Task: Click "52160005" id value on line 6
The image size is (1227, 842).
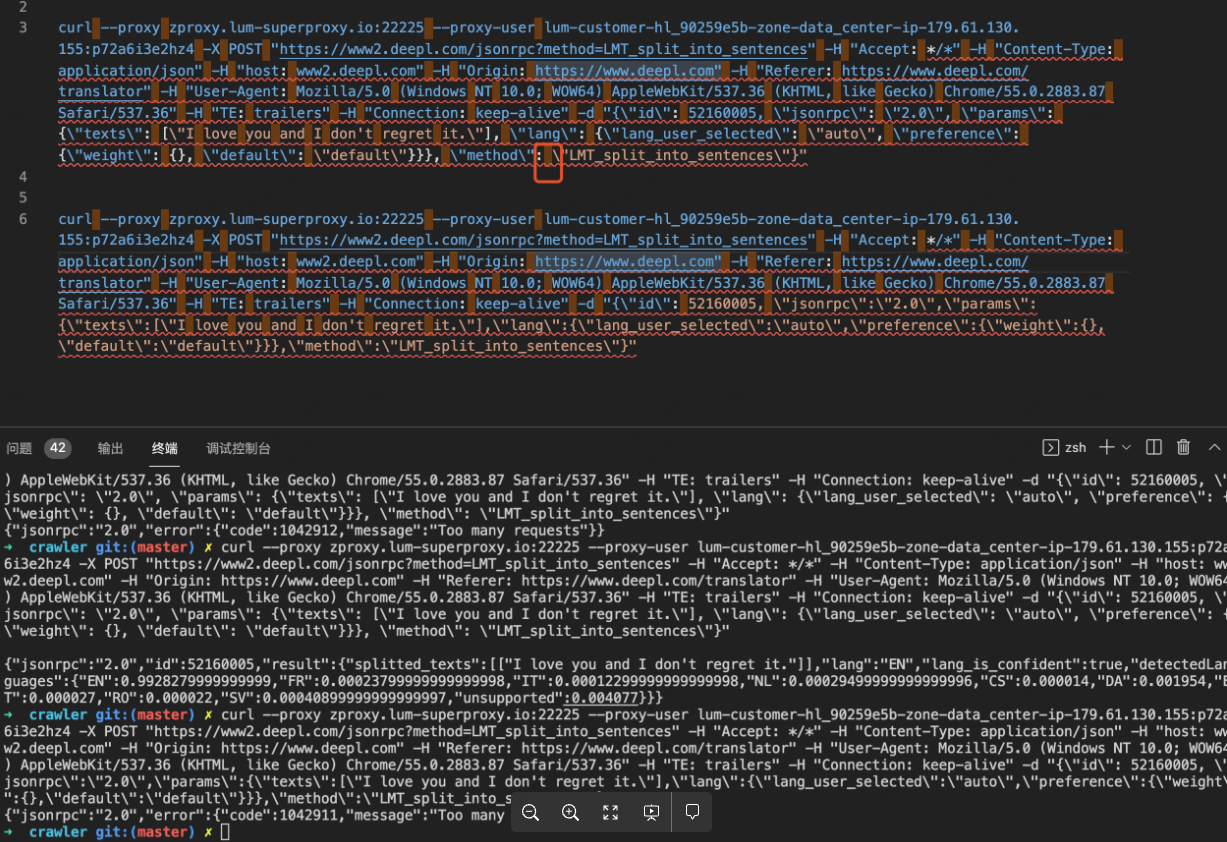Action: pos(721,304)
